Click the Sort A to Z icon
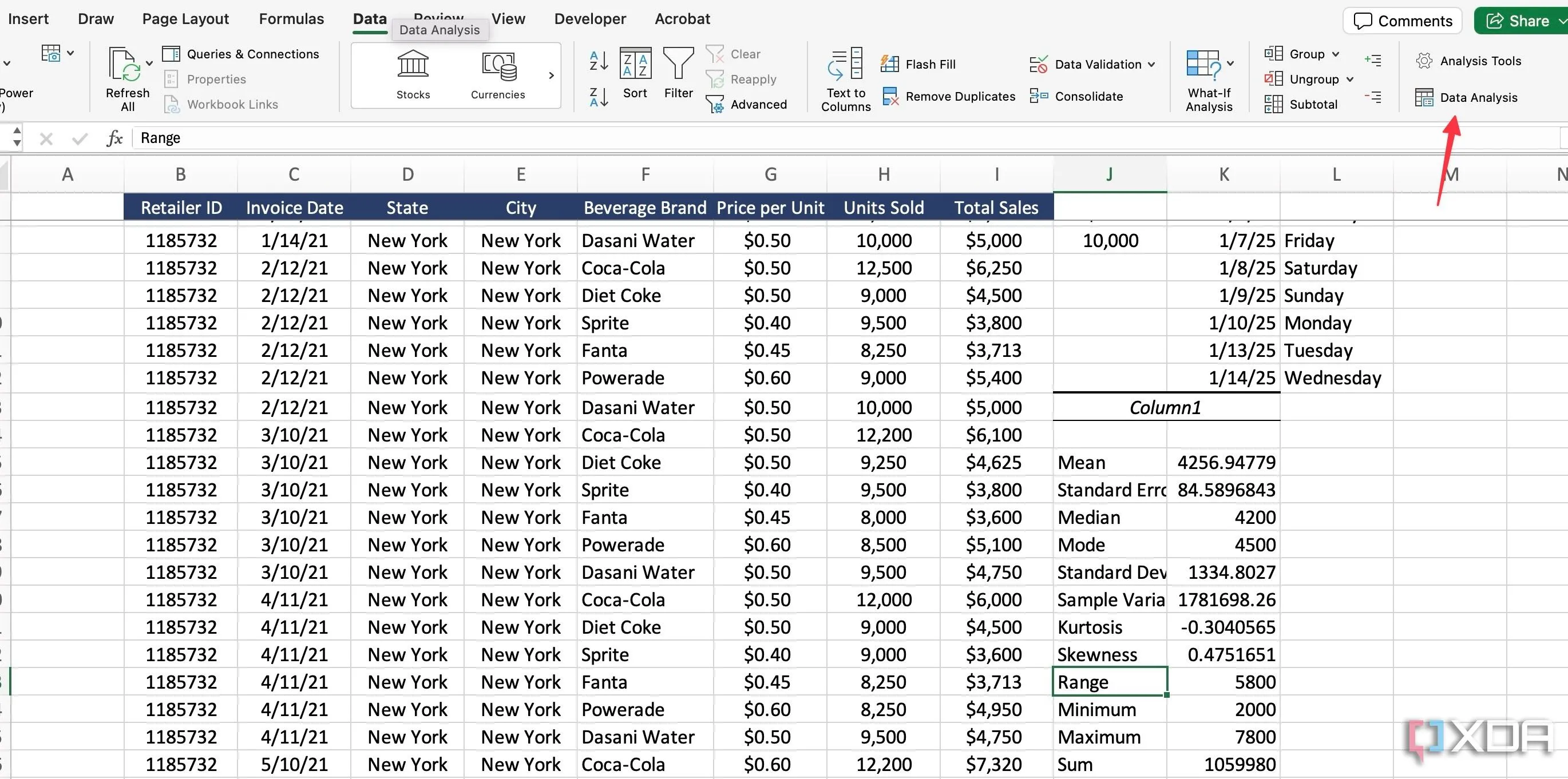1568x779 pixels. point(599,61)
